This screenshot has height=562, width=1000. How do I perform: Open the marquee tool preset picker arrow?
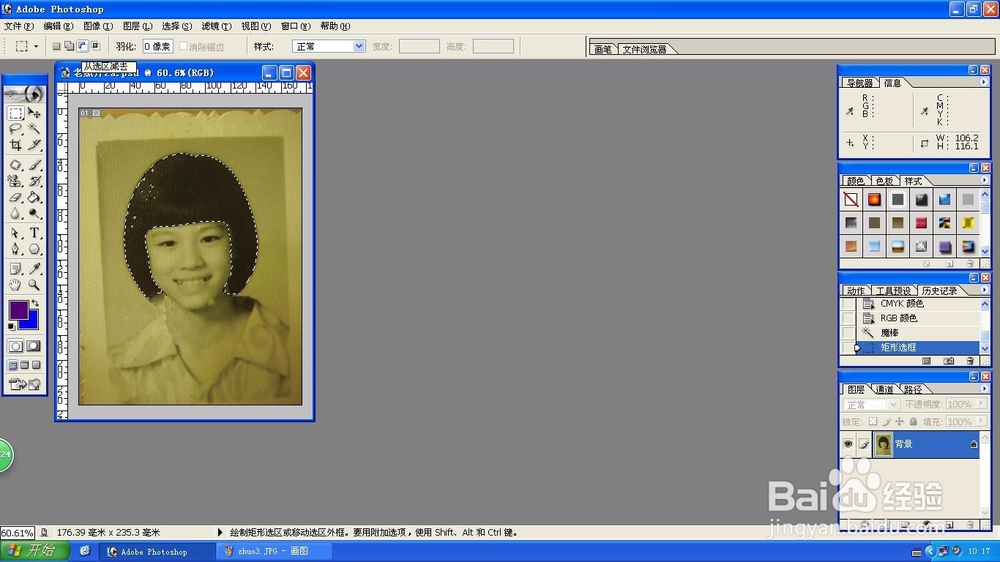(36, 46)
